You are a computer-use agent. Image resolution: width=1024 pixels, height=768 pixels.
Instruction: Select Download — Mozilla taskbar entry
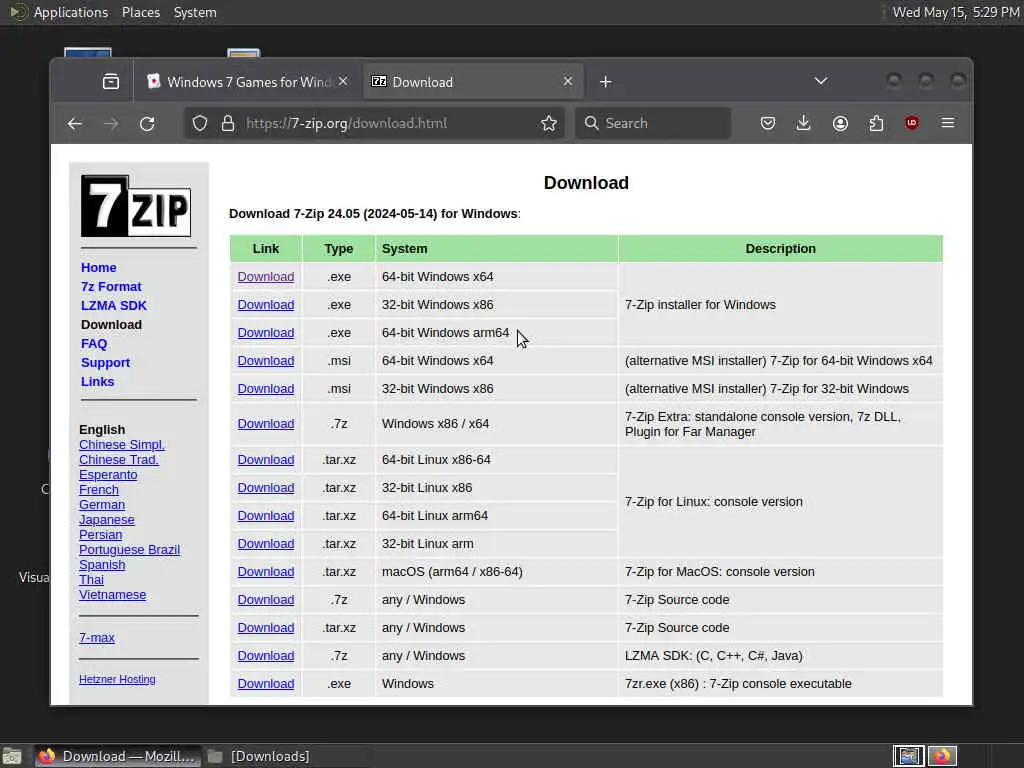[x=117, y=756]
